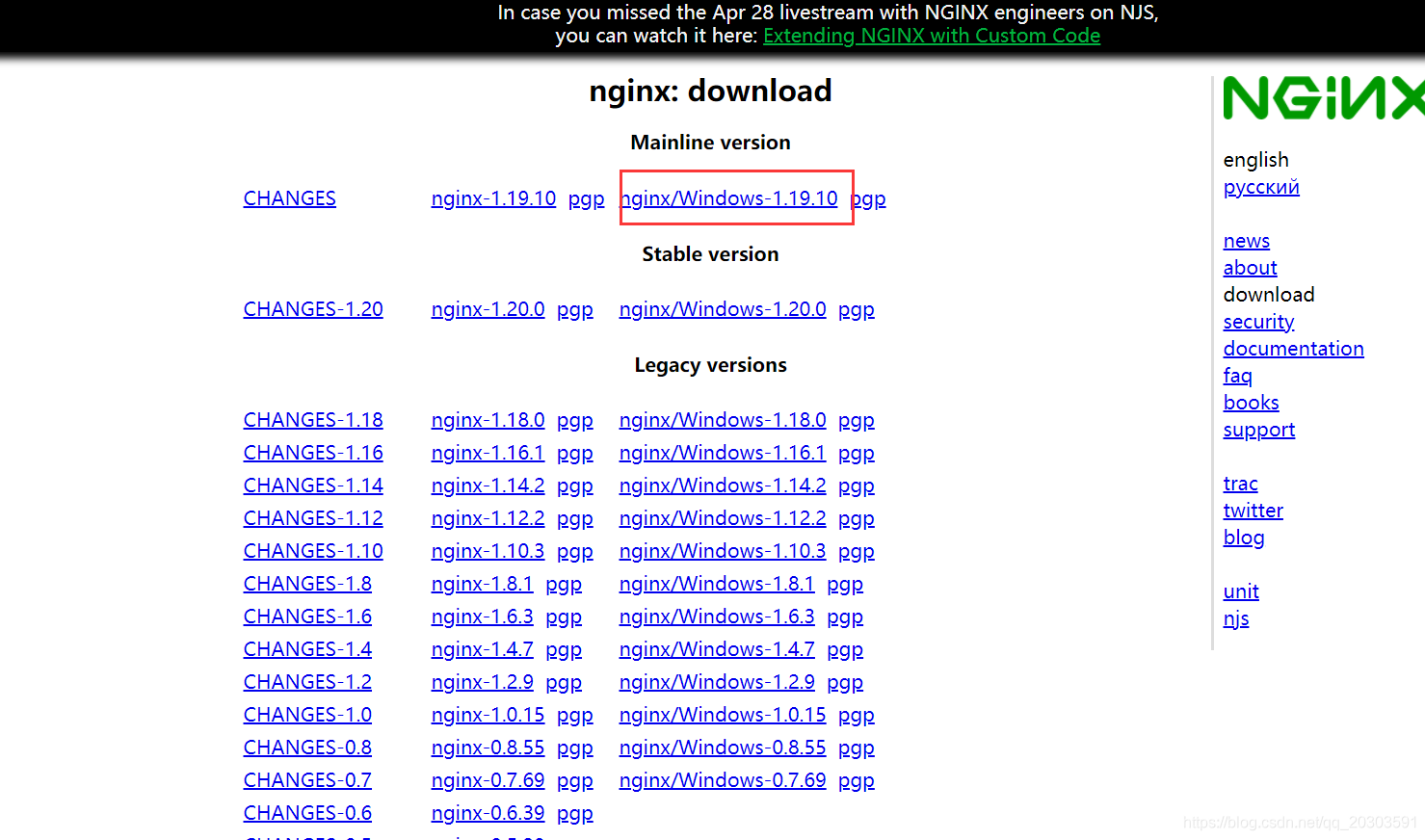Image resolution: width=1425 pixels, height=840 pixels.
Task: Open CHANGES-1.2 link
Action: [x=307, y=682]
